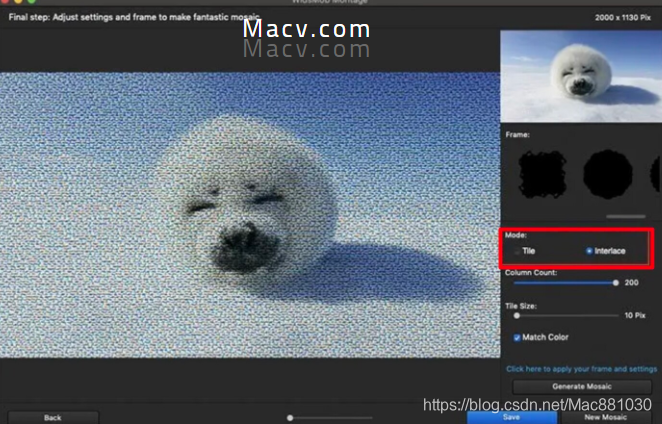Click the seal mosaic preview image
Image resolution: width=662 pixels, height=424 pixels.
tap(250, 215)
